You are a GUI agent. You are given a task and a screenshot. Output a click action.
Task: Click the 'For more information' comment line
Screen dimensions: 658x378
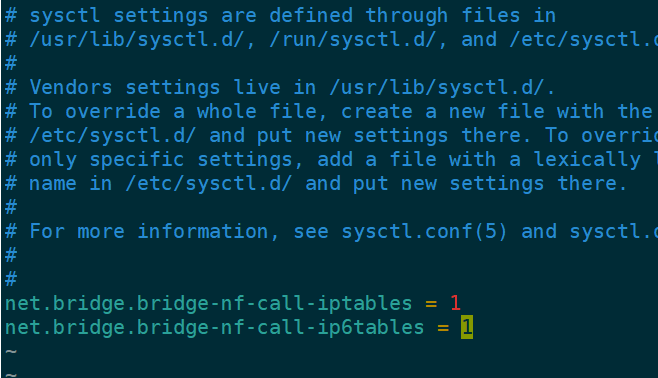332,232
